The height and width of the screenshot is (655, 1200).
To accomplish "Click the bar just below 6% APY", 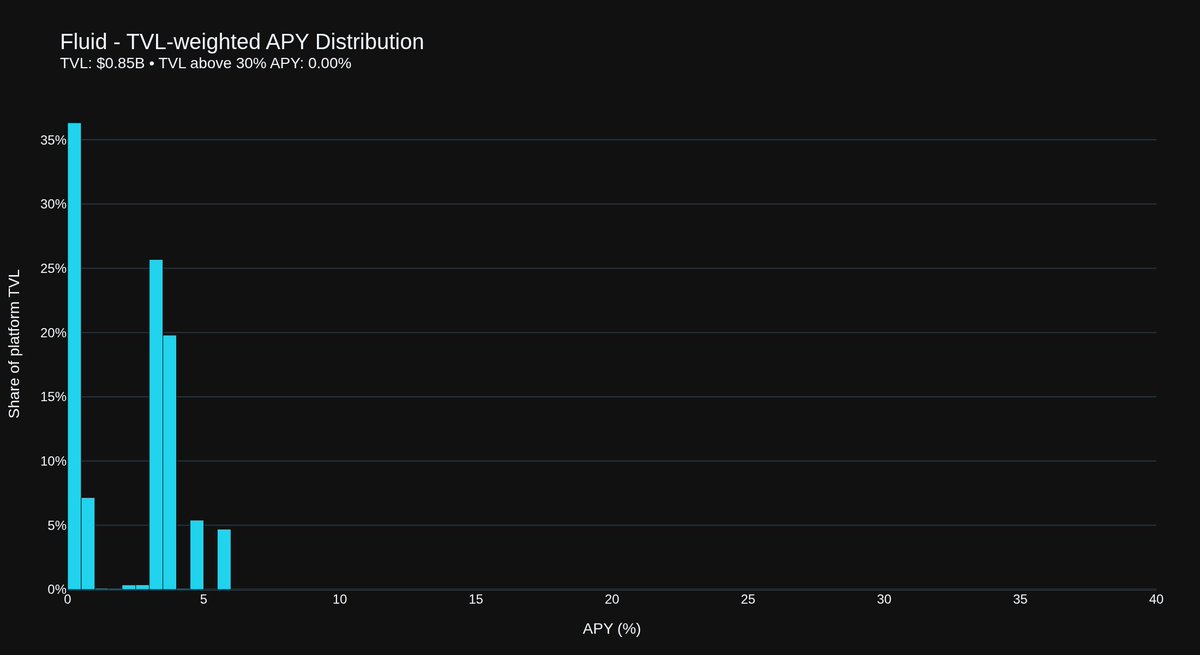I will pos(224,559).
